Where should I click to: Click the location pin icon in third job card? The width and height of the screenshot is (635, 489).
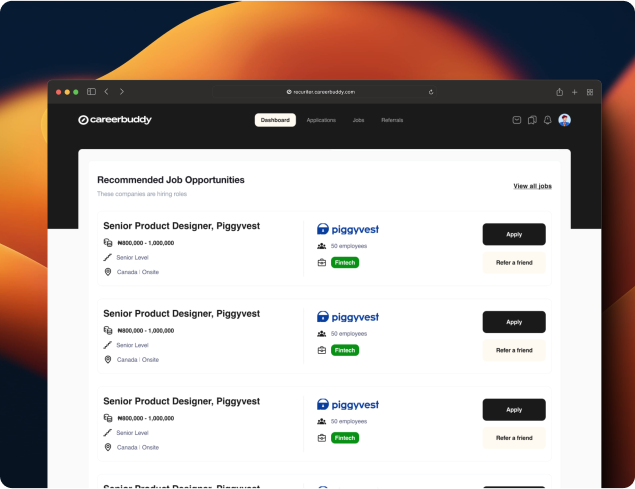(x=108, y=447)
